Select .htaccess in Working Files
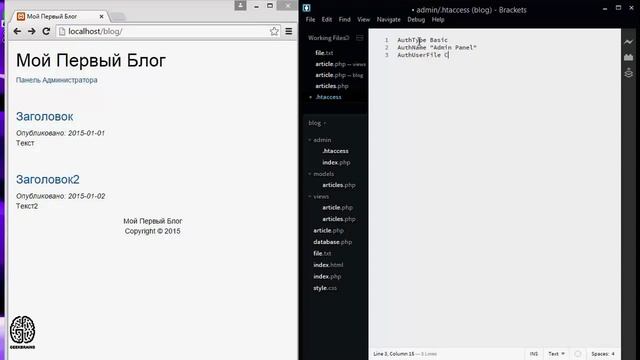This screenshot has height=360, width=640. pos(328,97)
